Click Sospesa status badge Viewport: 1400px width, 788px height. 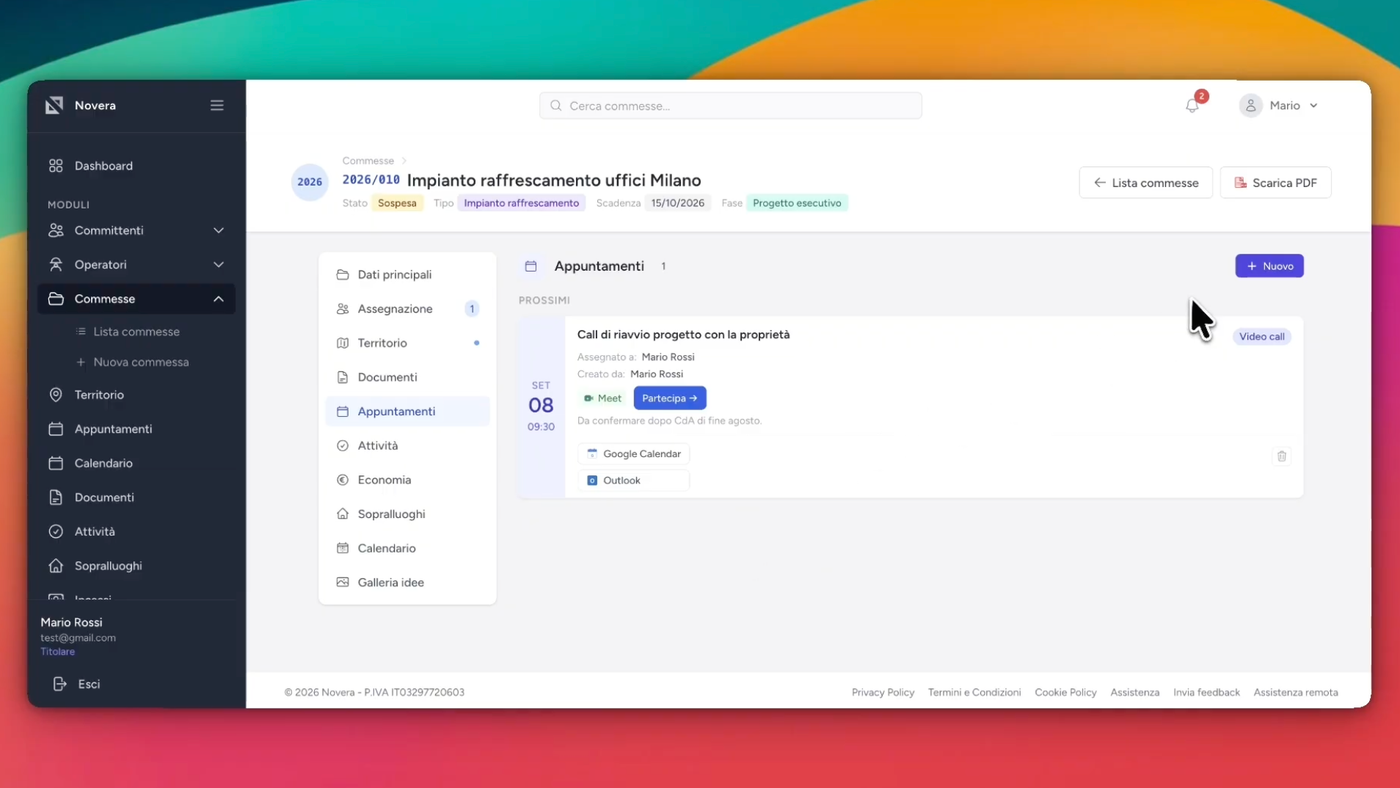point(397,203)
